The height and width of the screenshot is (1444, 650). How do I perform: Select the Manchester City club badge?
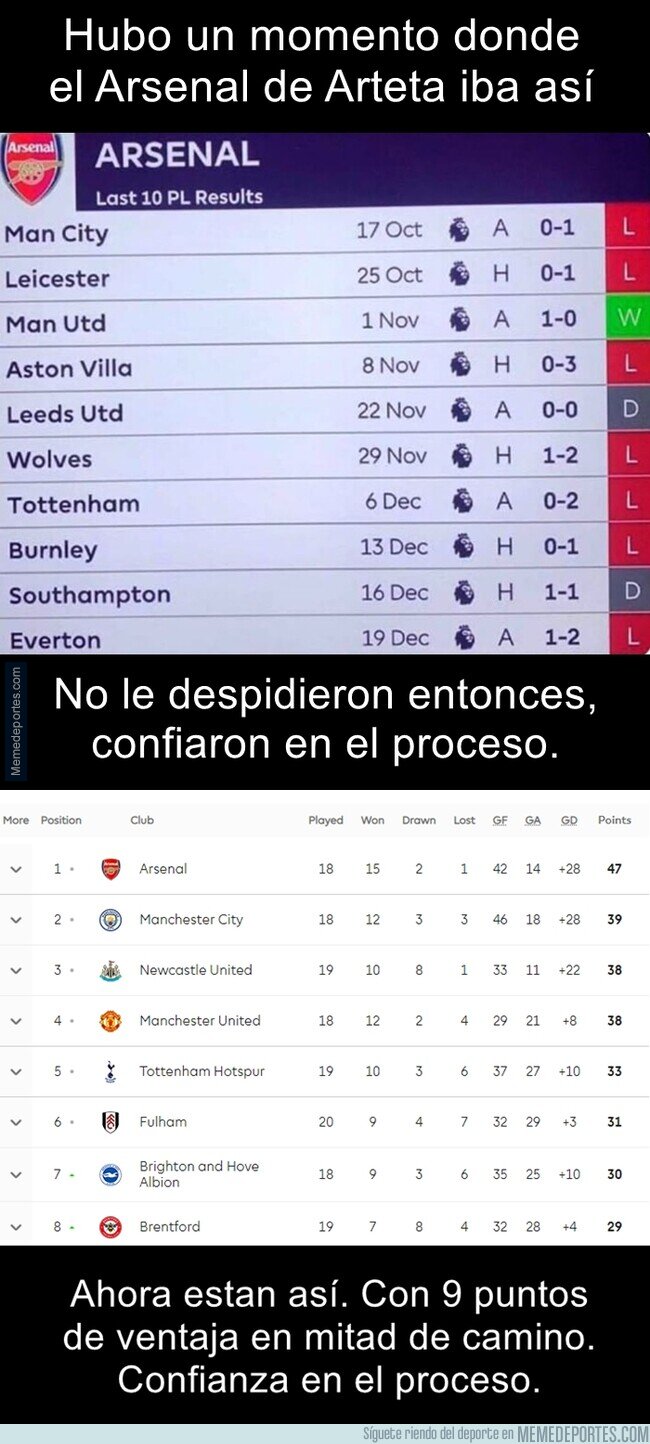(108, 919)
